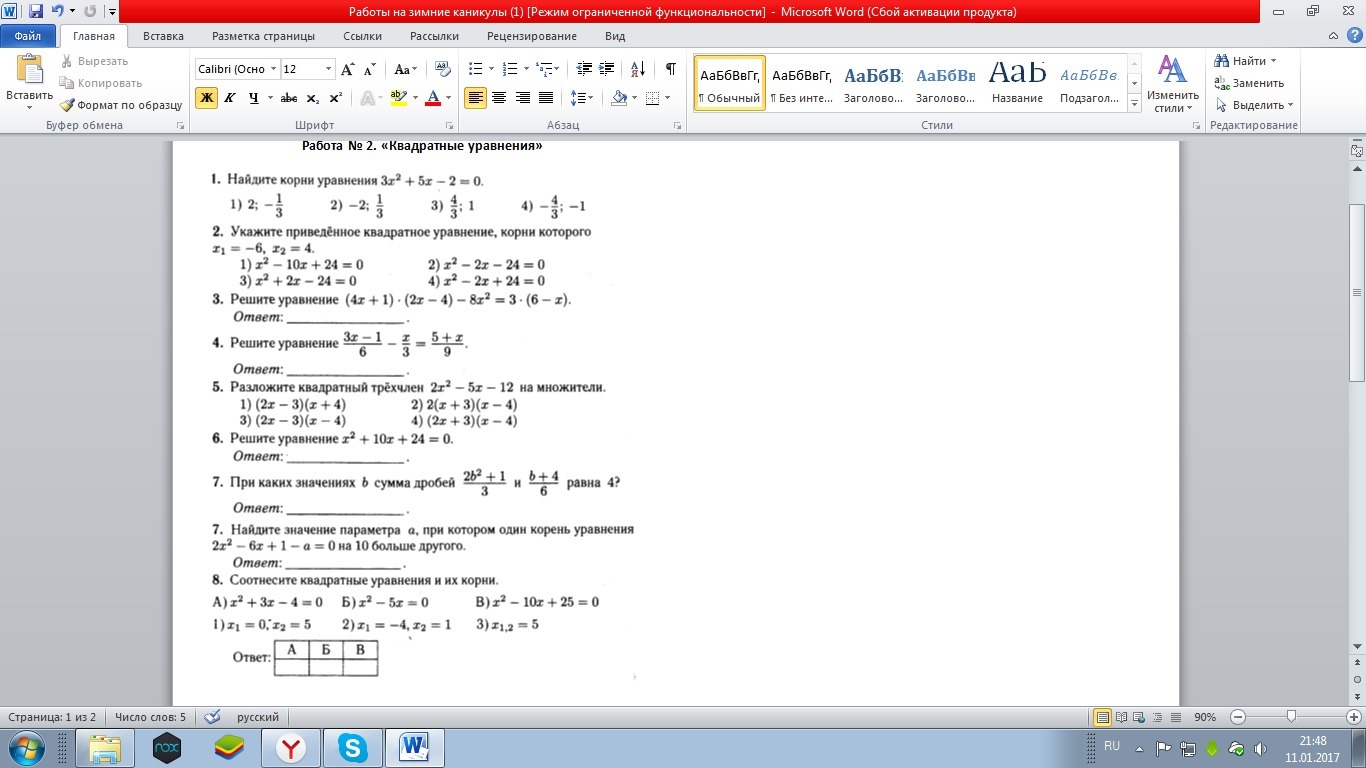The width and height of the screenshot is (1366, 768).
Task: Open Windows Explorer from the taskbar
Action: pos(105,748)
